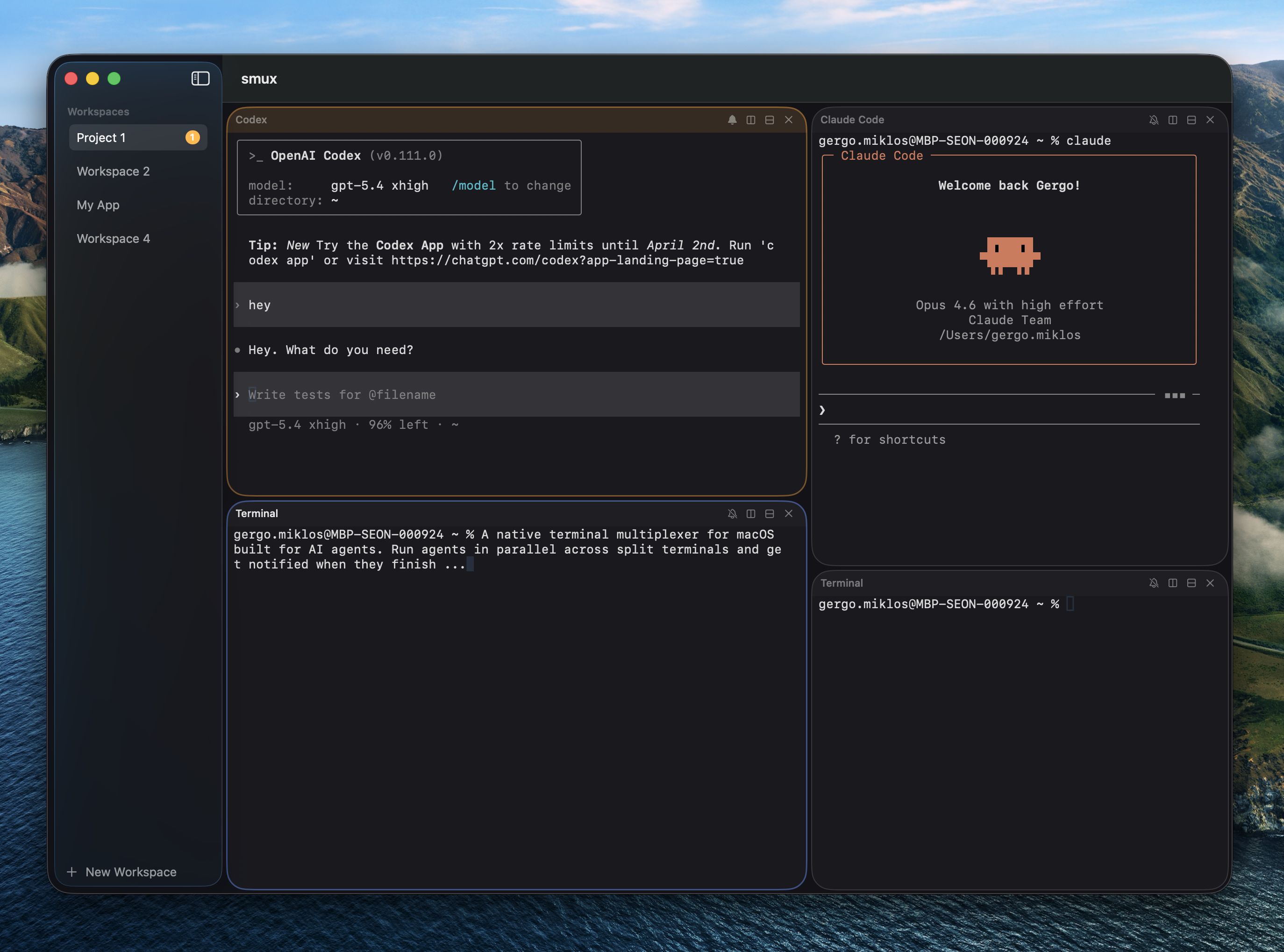
Task: Close the Claude Code pane
Action: [1210, 120]
